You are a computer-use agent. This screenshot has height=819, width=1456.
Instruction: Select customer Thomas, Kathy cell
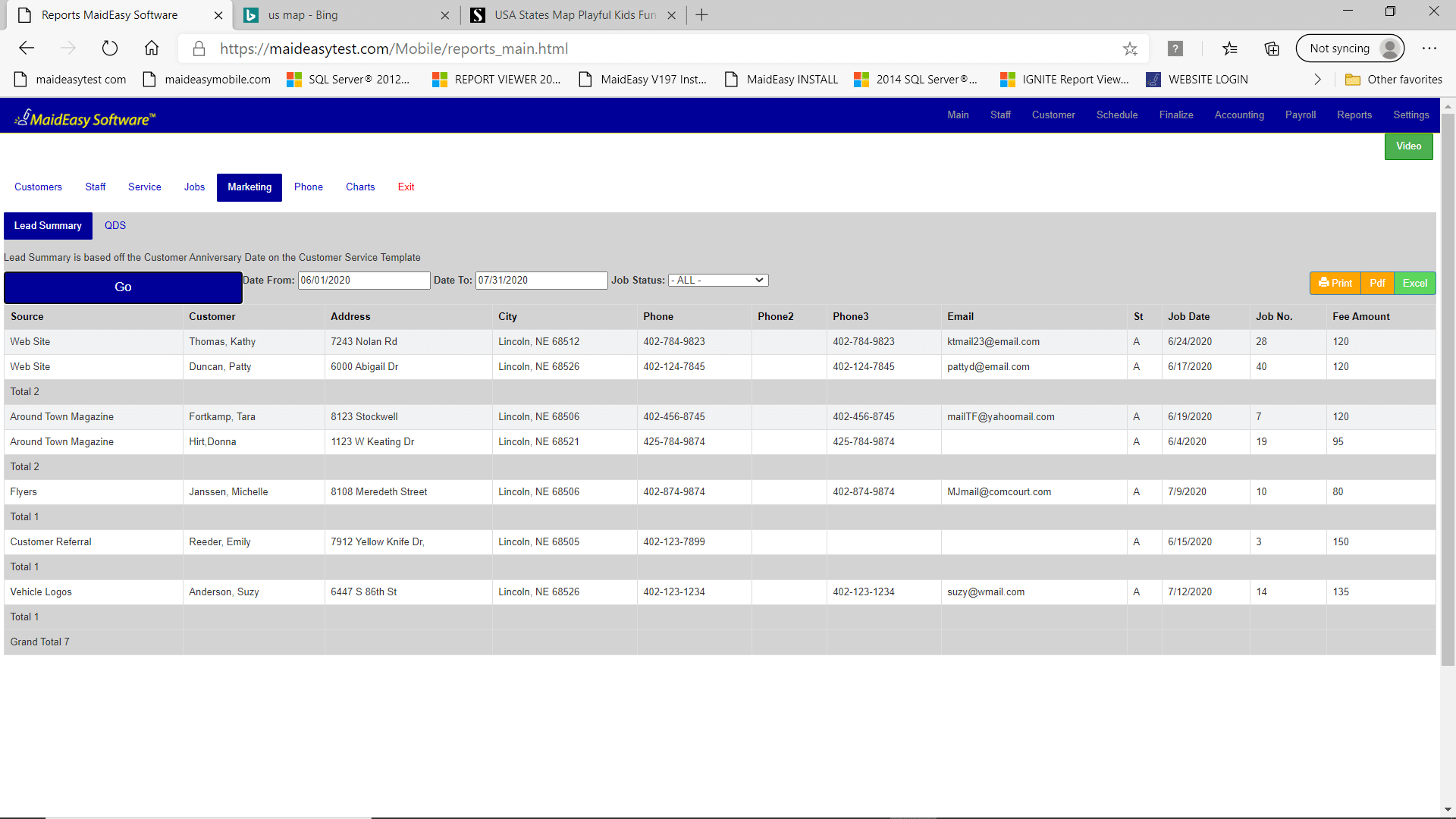(x=253, y=342)
